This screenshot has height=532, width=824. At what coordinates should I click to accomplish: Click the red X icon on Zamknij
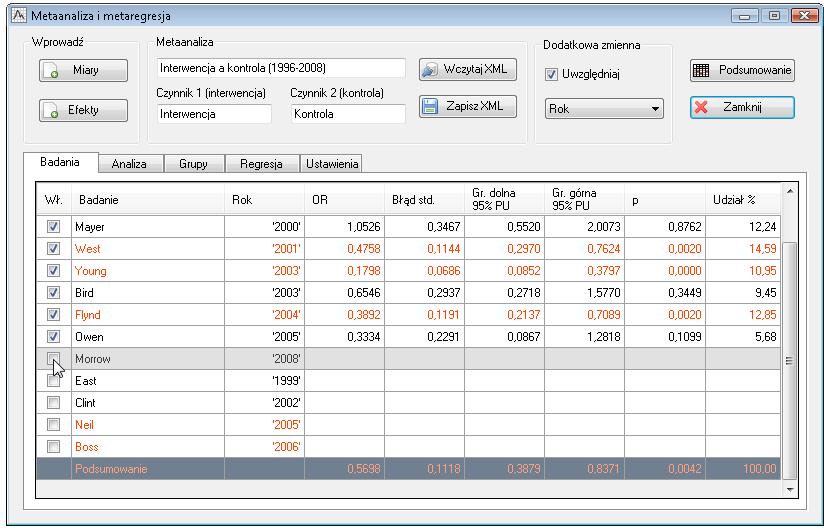[701, 107]
